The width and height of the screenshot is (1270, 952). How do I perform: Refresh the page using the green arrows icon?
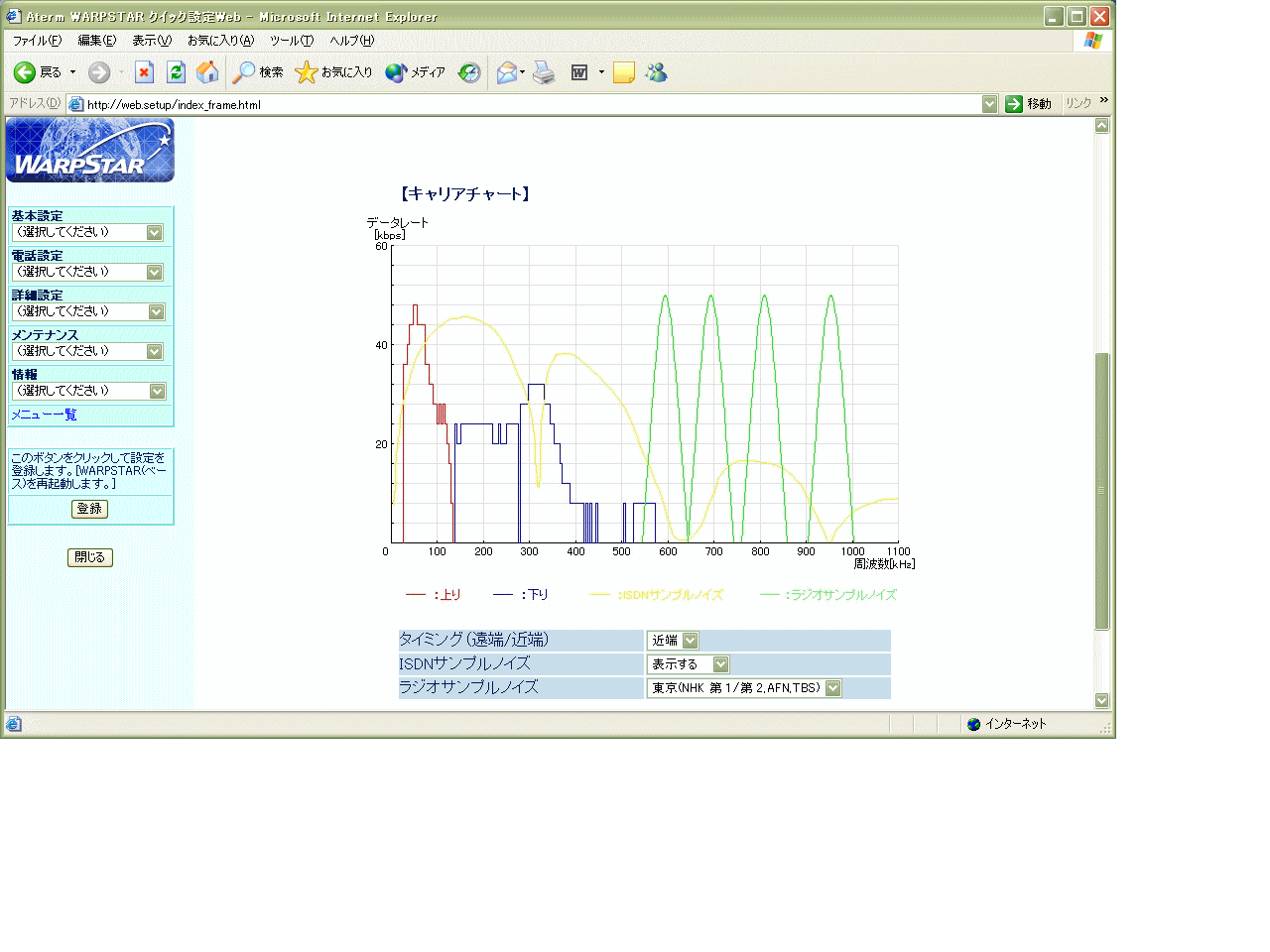click(x=176, y=72)
